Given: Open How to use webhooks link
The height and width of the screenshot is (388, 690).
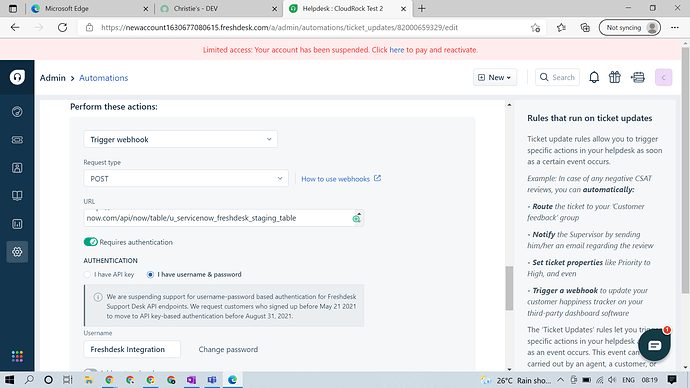Looking at the screenshot, I should [341, 179].
